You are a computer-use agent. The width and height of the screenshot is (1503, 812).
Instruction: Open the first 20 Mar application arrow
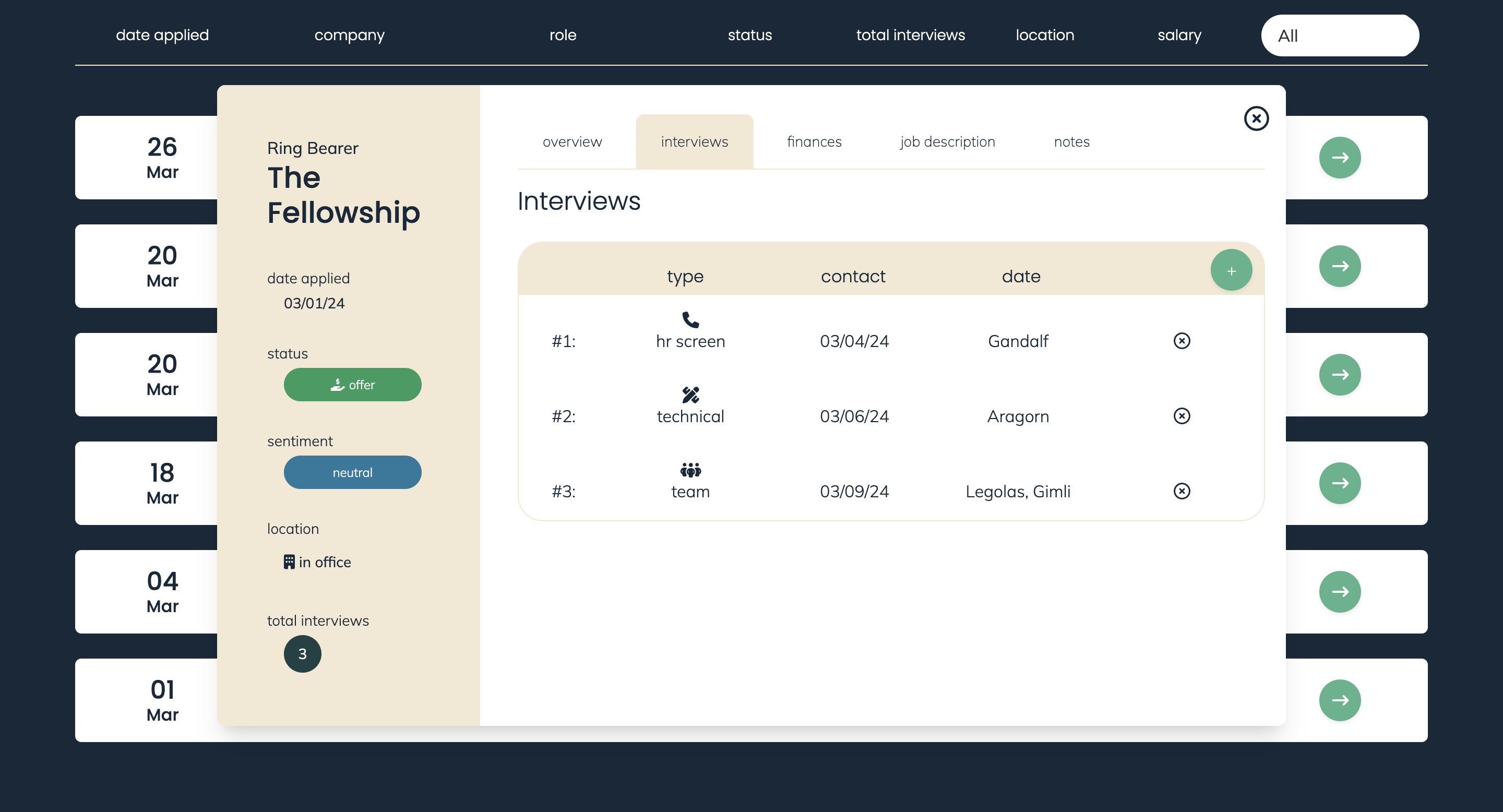(1340, 266)
